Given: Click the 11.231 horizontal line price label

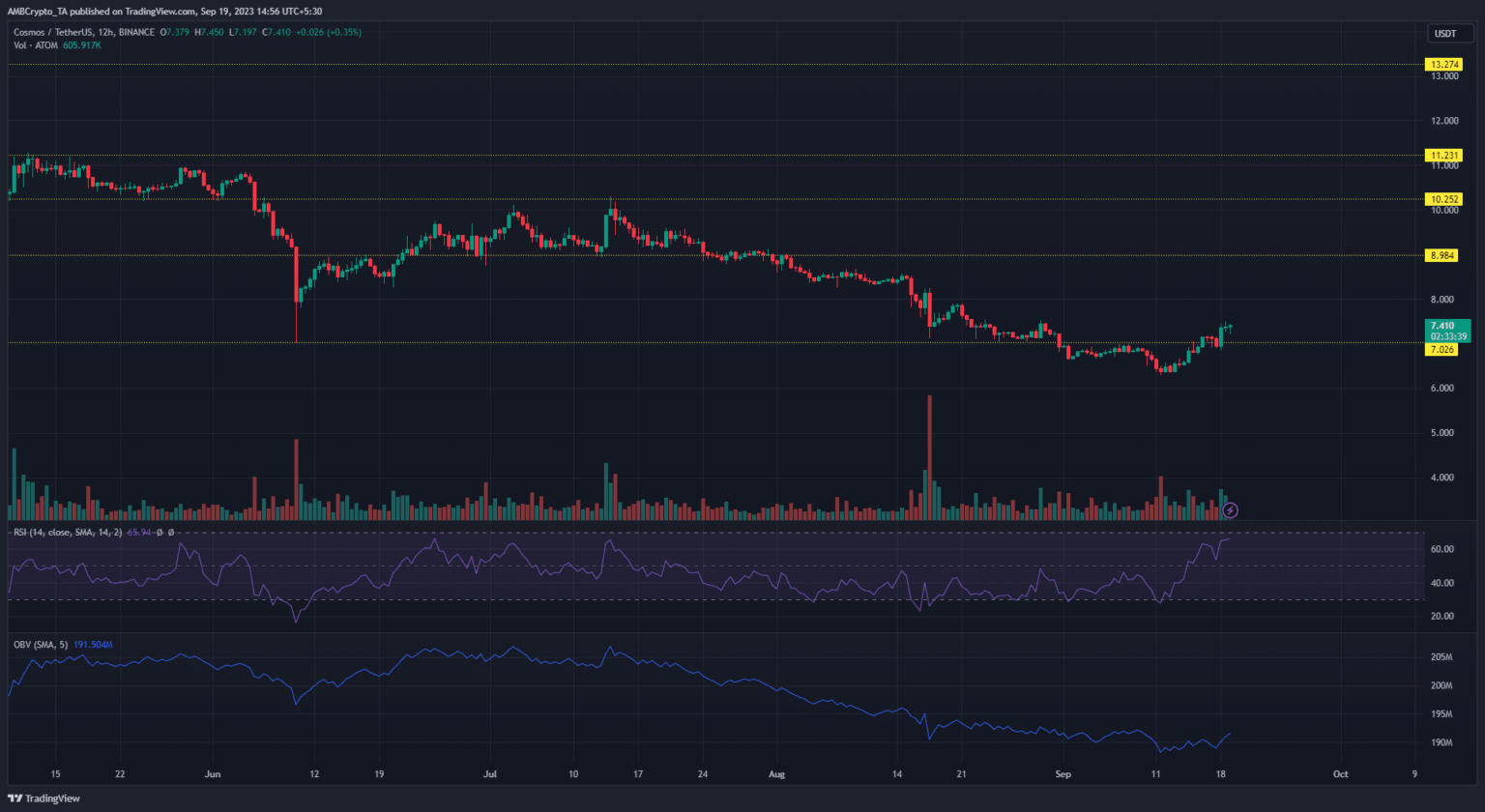Looking at the screenshot, I should [1444, 156].
